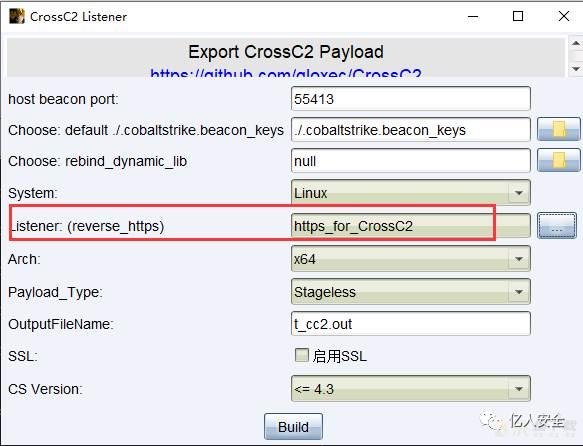Click the 'System:' label
Viewport: 583px width, 446px height.
(33, 193)
